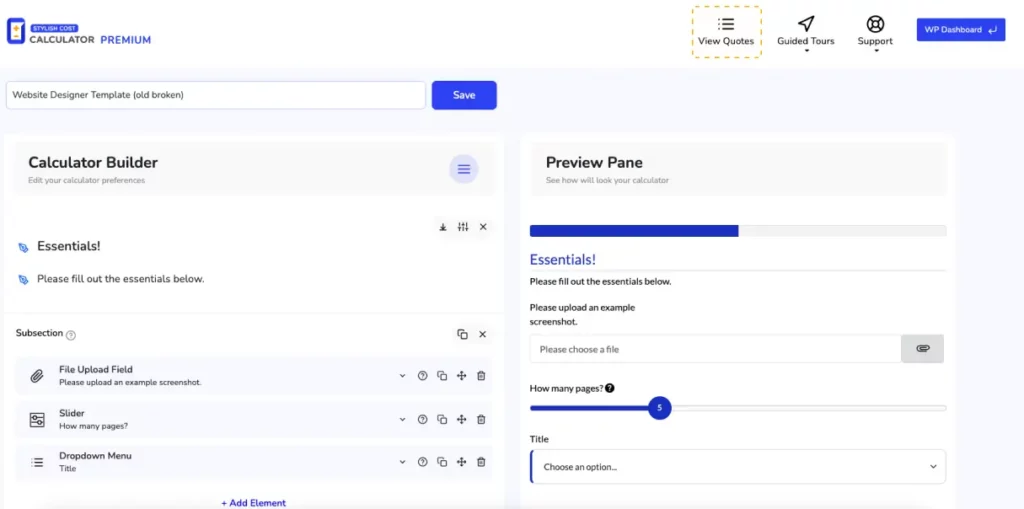
Task: Duplicate the Subsection
Action: 462,334
